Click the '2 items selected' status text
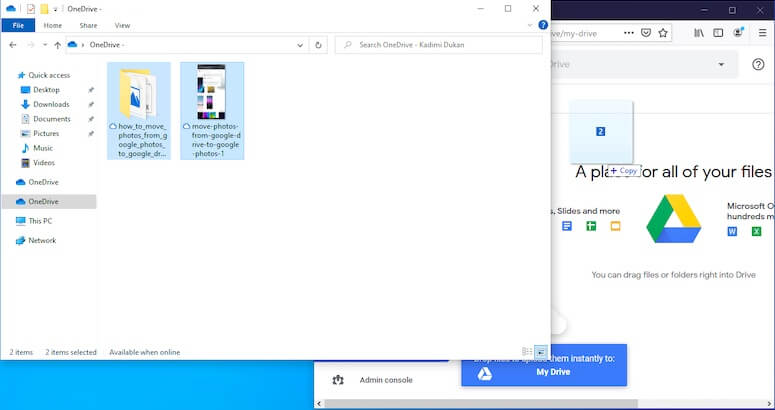The height and width of the screenshot is (410, 775). [x=71, y=352]
